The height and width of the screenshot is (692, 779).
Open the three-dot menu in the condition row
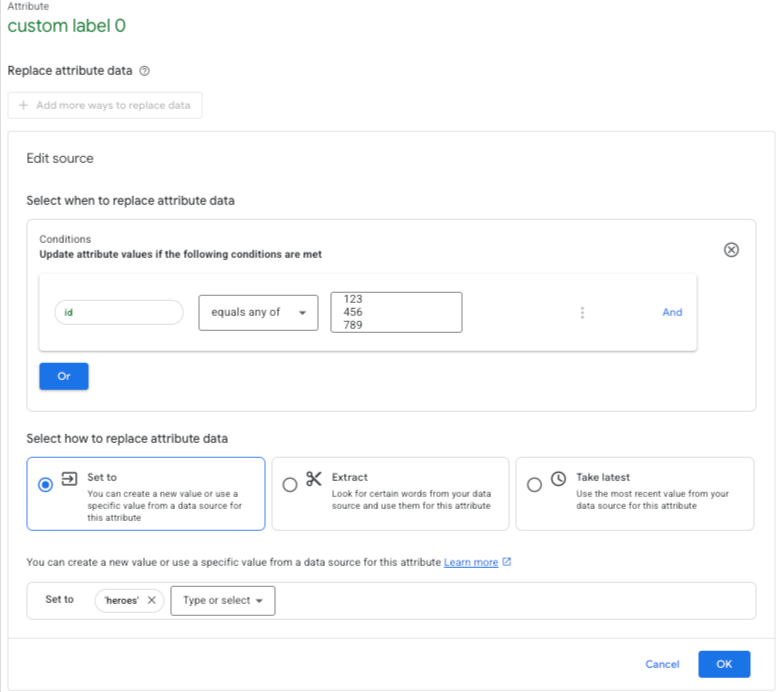582,312
